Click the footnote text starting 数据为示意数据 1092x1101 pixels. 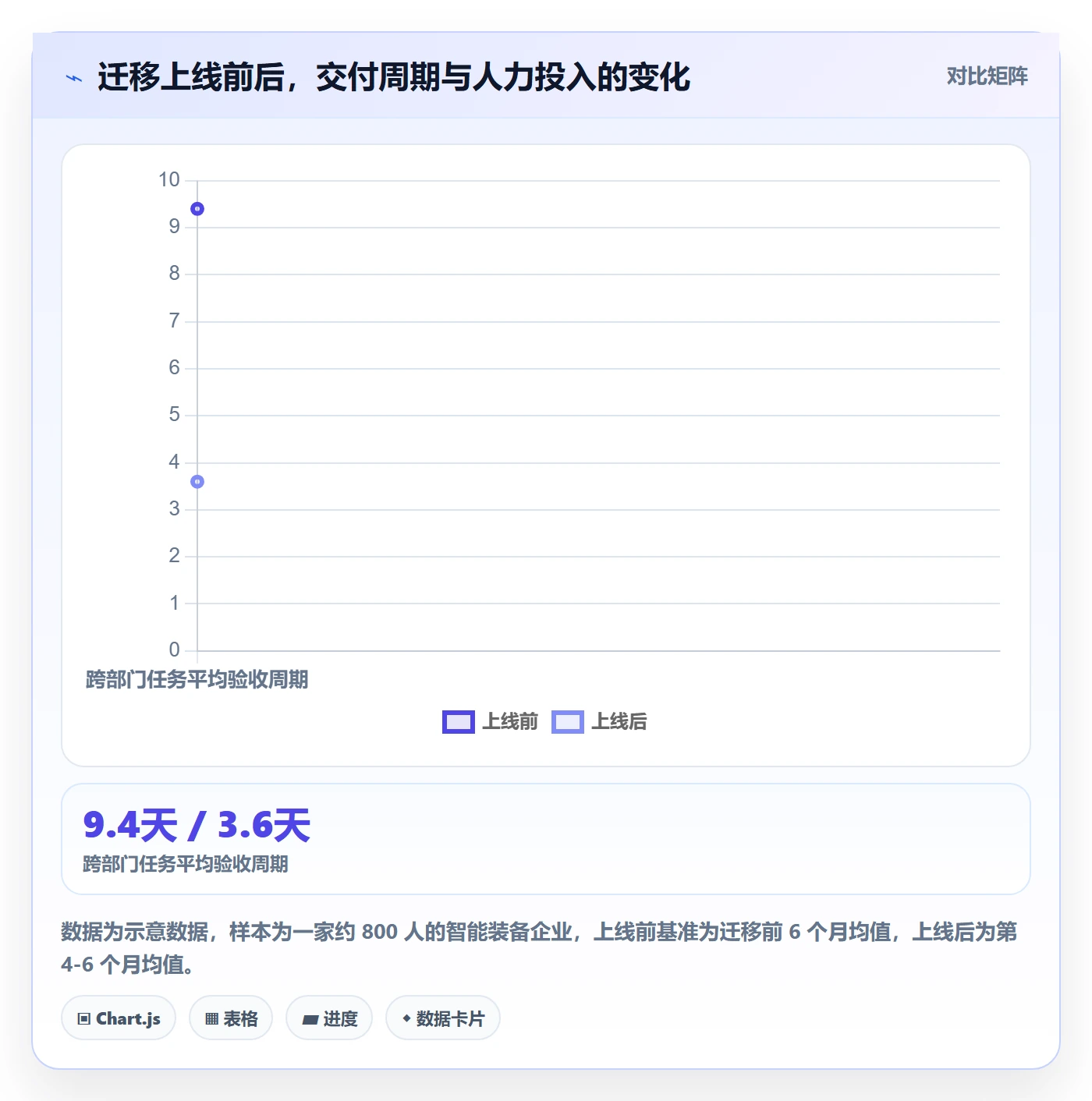click(539, 948)
